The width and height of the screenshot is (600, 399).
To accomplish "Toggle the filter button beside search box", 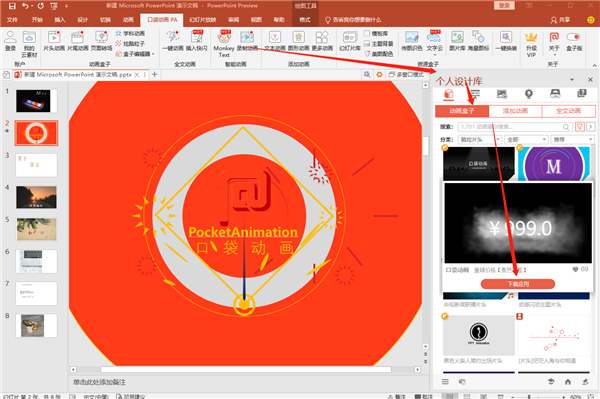I will (580, 127).
